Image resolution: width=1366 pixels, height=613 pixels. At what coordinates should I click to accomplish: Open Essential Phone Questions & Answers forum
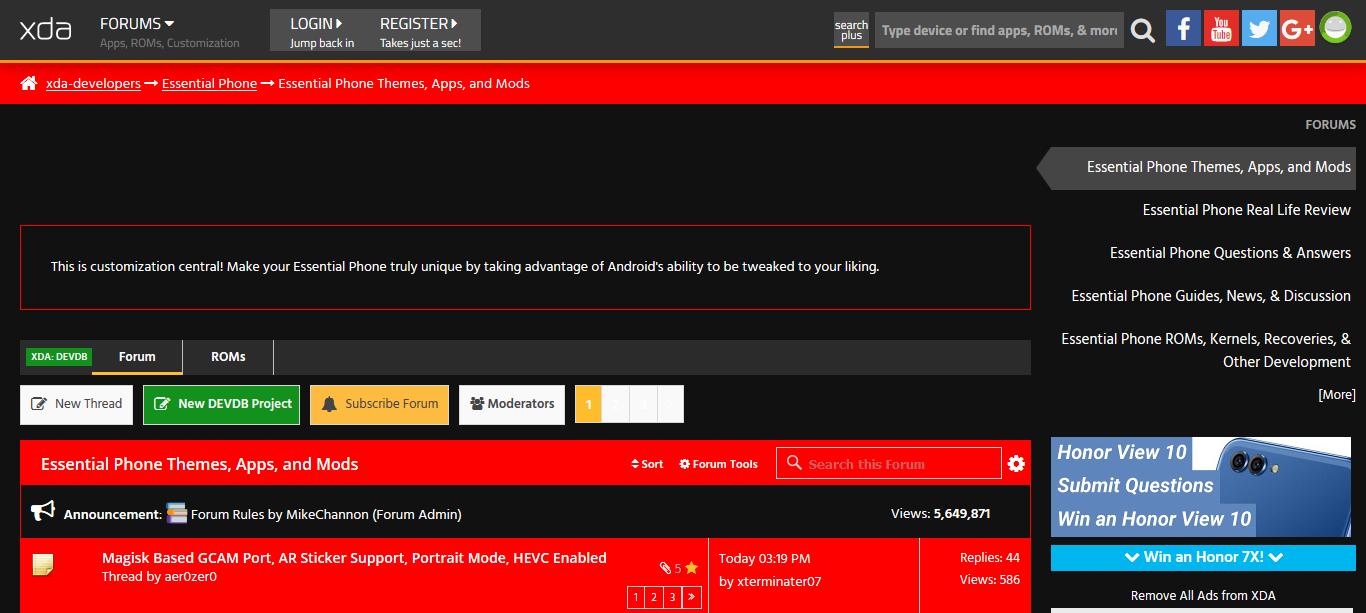(1230, 253)
